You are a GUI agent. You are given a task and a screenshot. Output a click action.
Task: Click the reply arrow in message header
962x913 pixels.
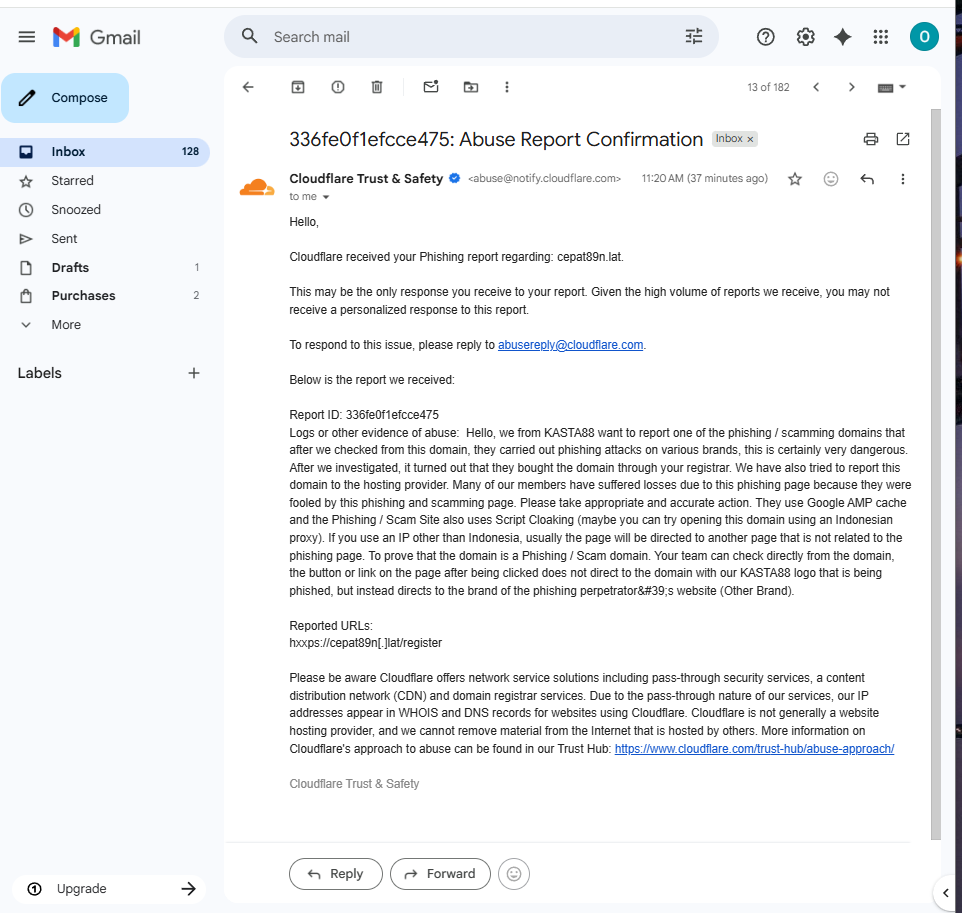point(867,179)
